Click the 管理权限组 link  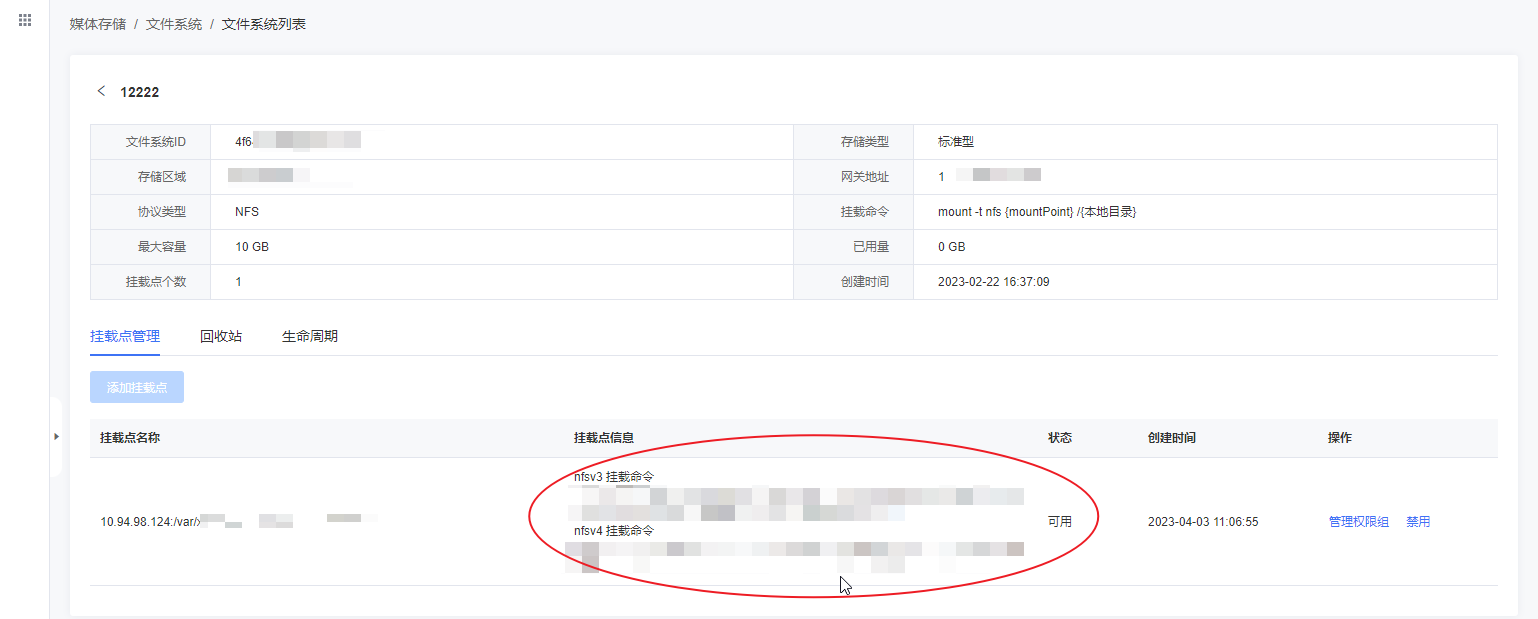pos(1358,522)
